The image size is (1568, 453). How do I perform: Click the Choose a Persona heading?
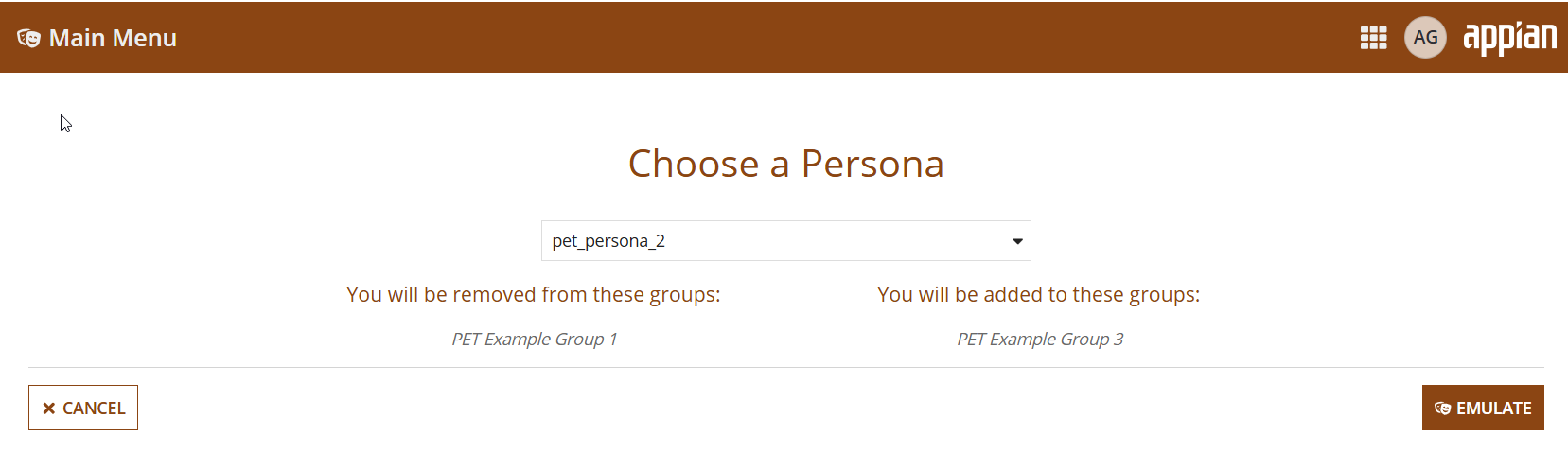point(785,164)
